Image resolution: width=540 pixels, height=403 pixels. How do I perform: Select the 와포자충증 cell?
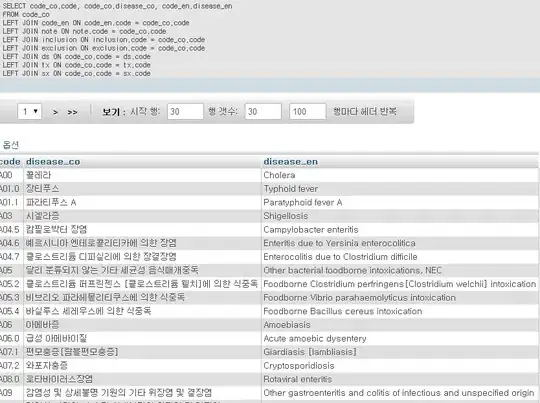[x=142, y=365]
